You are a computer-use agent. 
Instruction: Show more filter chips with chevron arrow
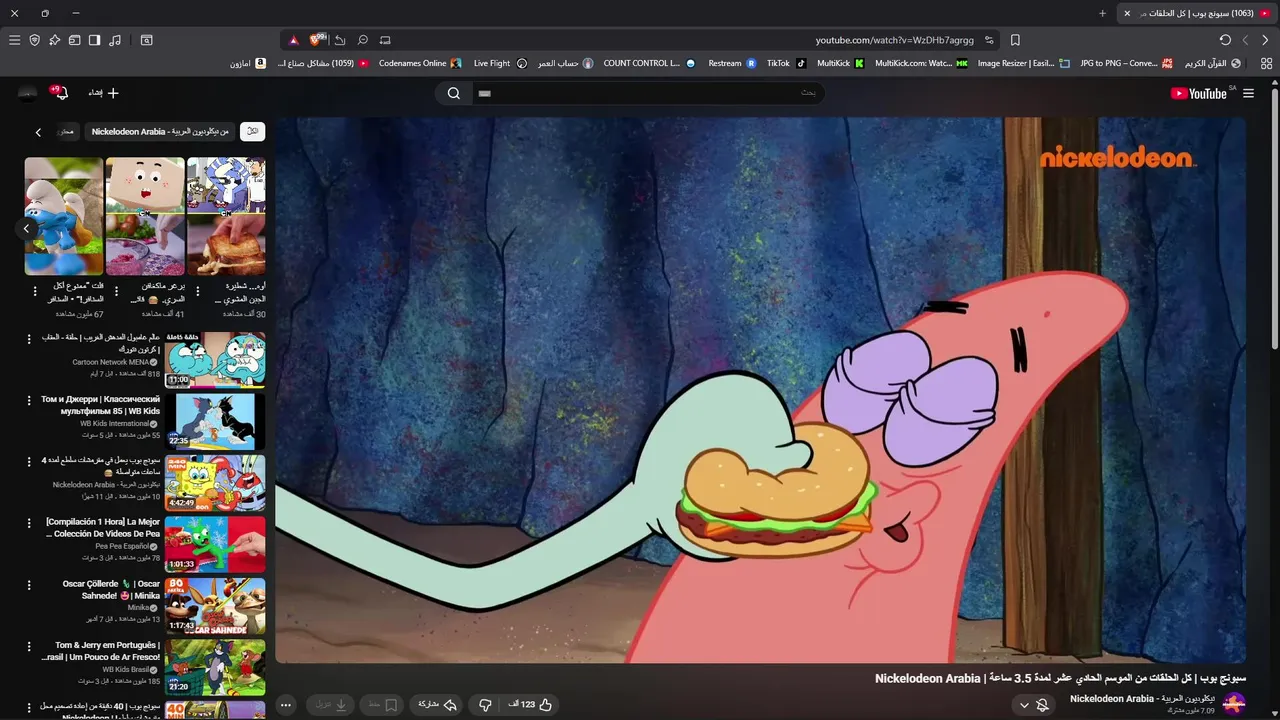pyautogui.click(x=38, y=132)
